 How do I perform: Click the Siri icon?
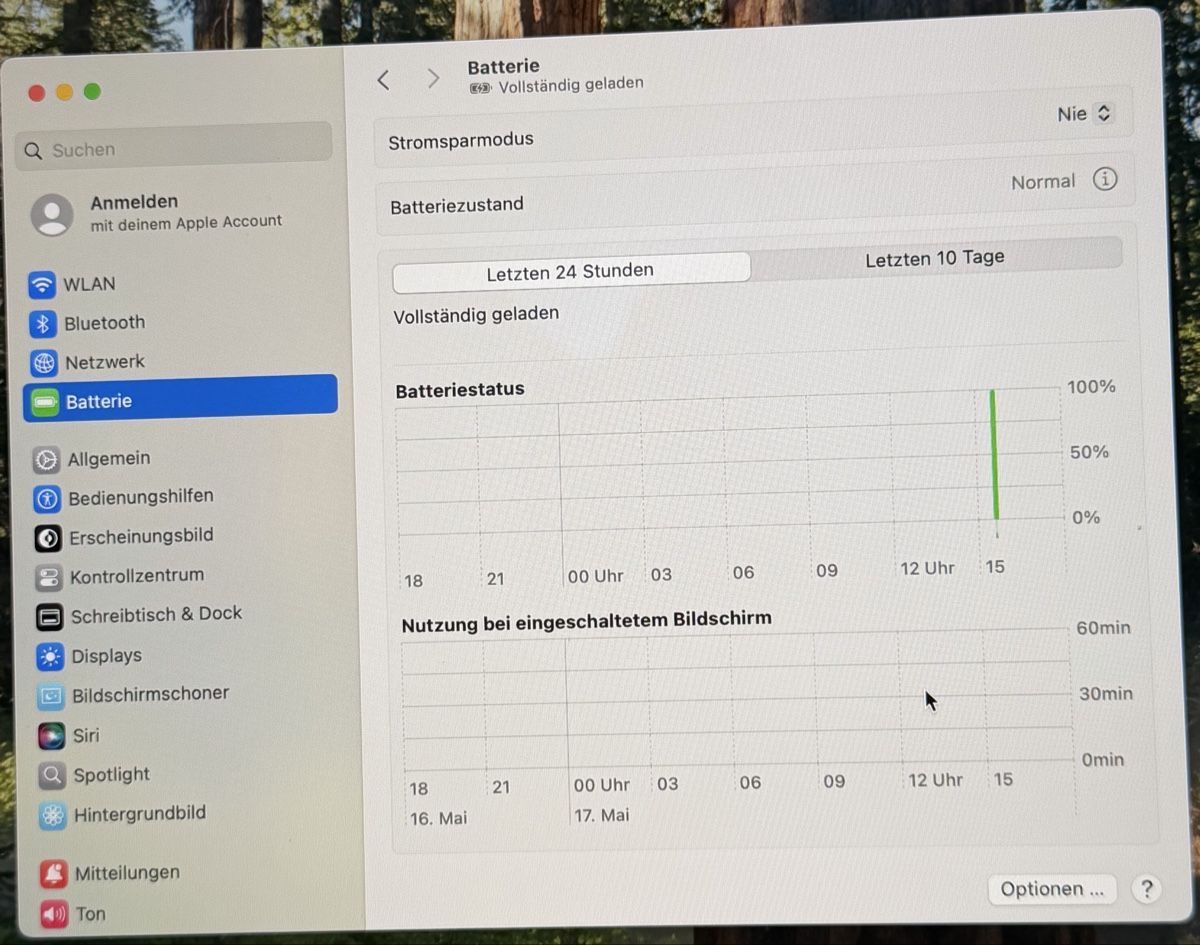click(52, 737)
